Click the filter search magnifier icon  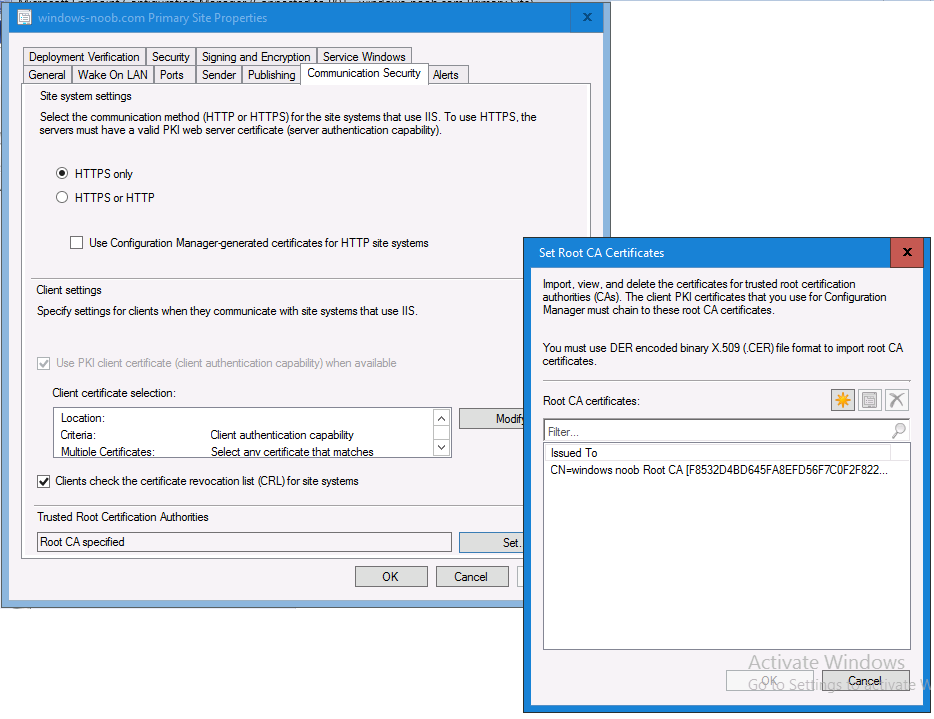pos(899,430)
